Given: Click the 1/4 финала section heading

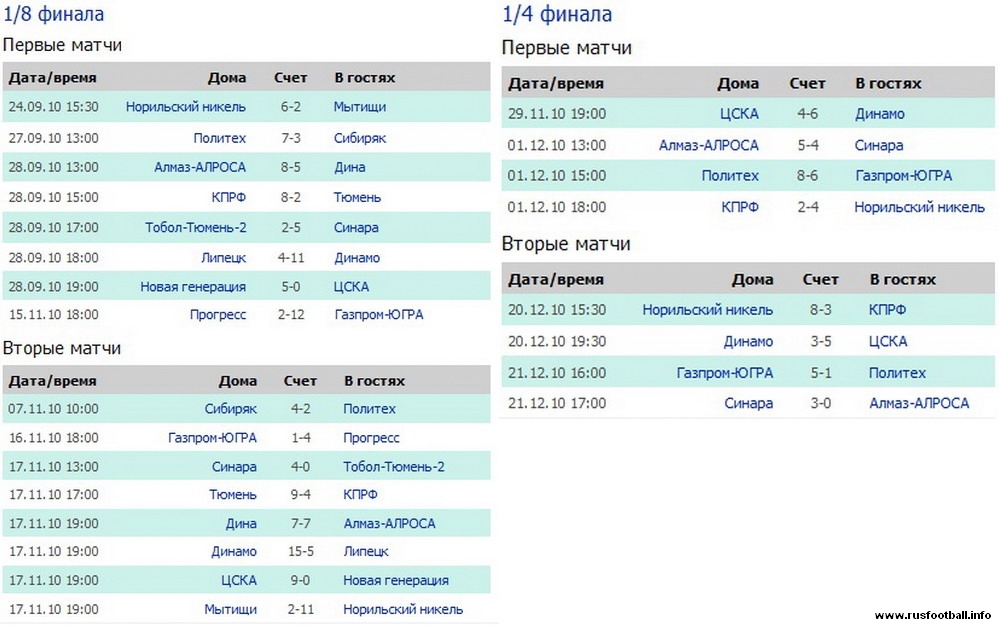Looking at the screenshot, I should coord(556,15).
